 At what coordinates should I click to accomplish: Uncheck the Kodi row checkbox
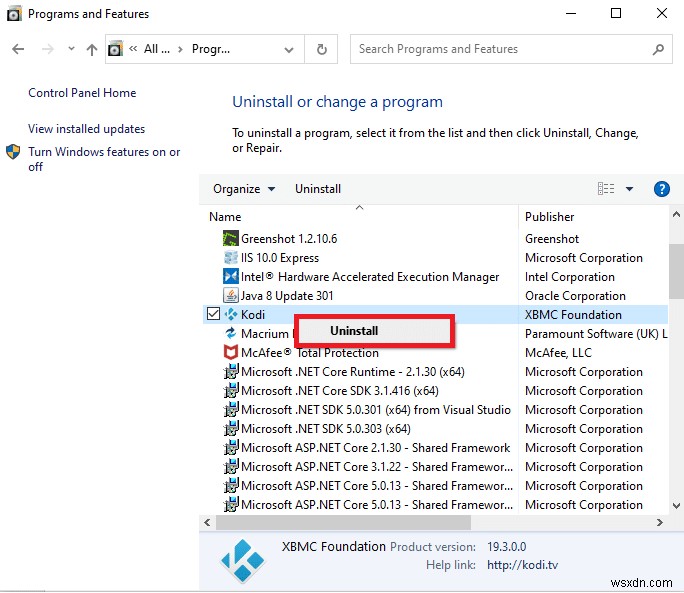(213, 314)
